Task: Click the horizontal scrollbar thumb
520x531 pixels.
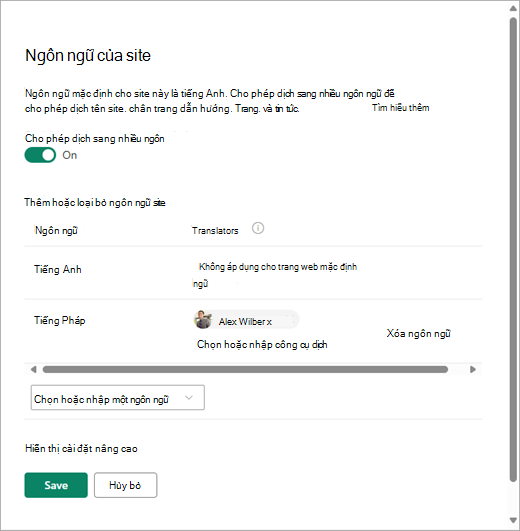Action: pos(245,369)
